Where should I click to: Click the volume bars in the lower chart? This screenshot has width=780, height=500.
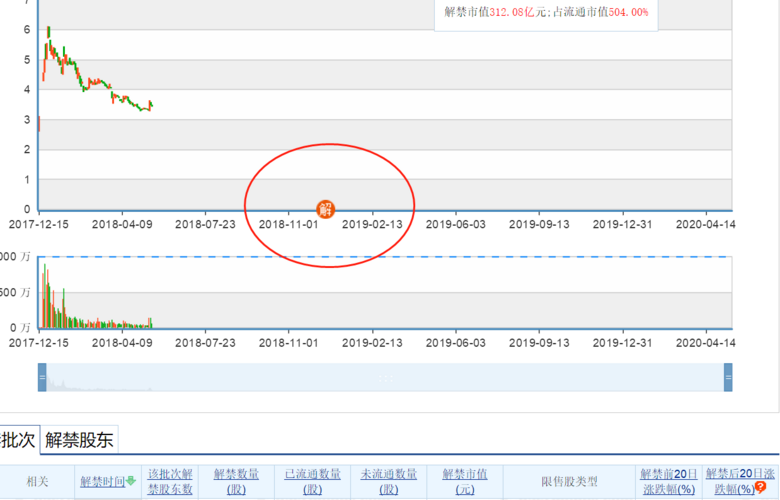click(96, 296)
